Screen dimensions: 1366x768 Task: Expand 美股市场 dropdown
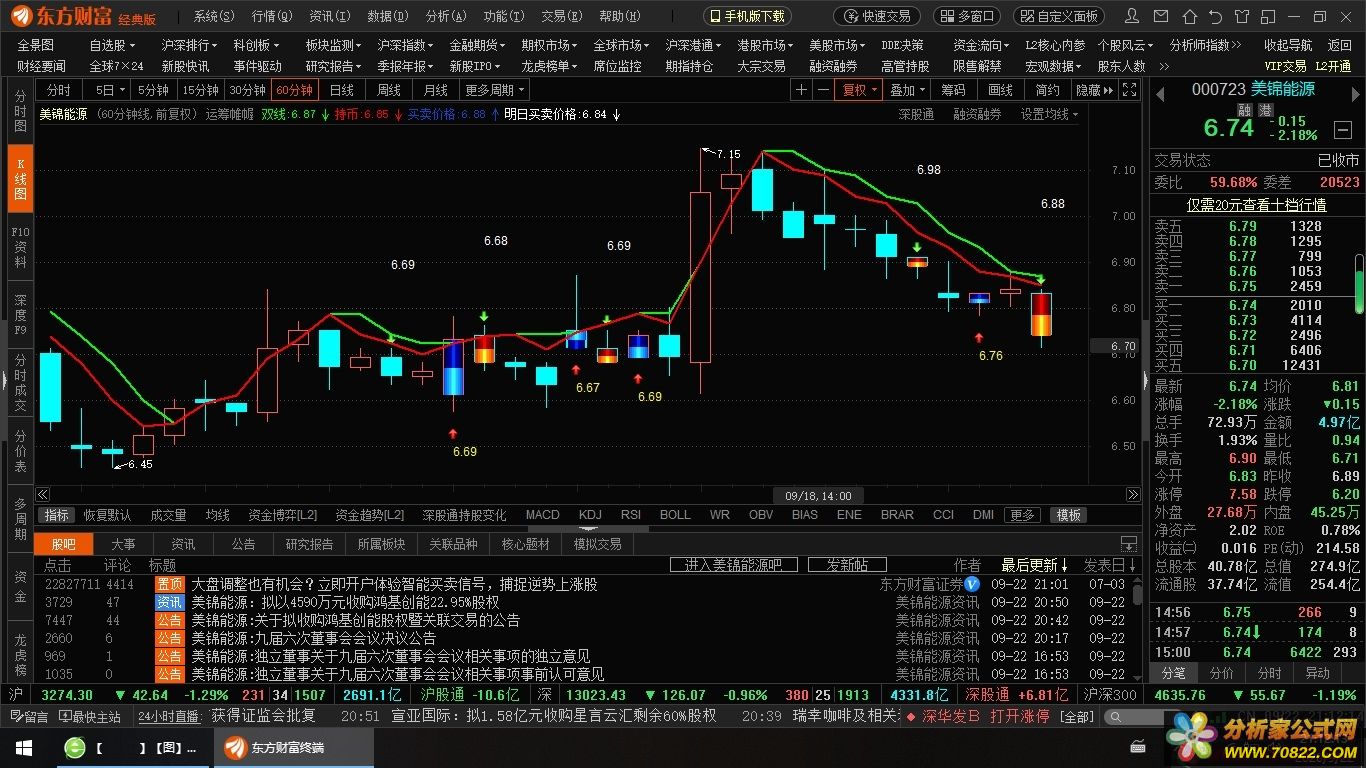(x=837, y=45)
